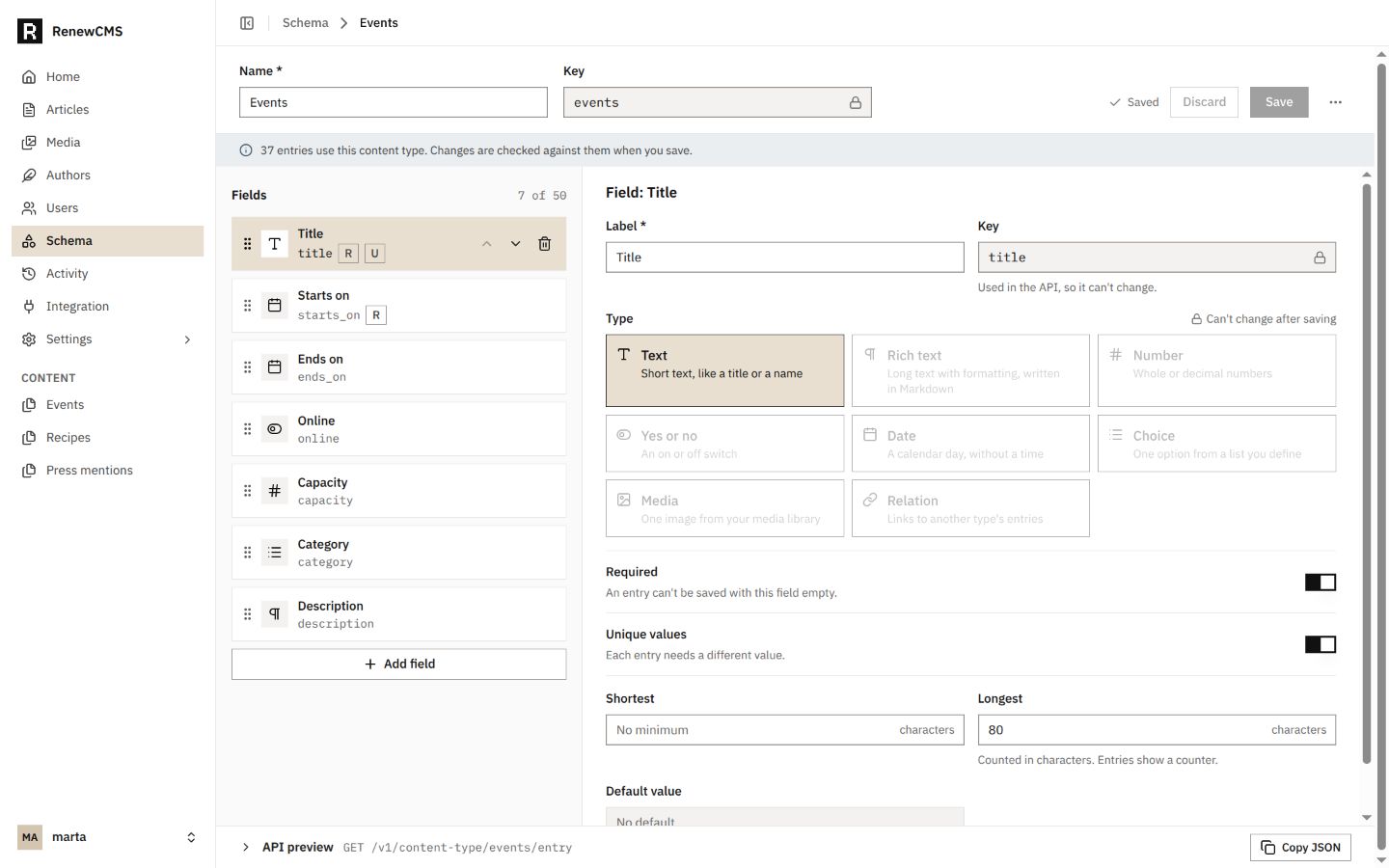
Task: Expand the API preview panel
Action: [246, 848]
